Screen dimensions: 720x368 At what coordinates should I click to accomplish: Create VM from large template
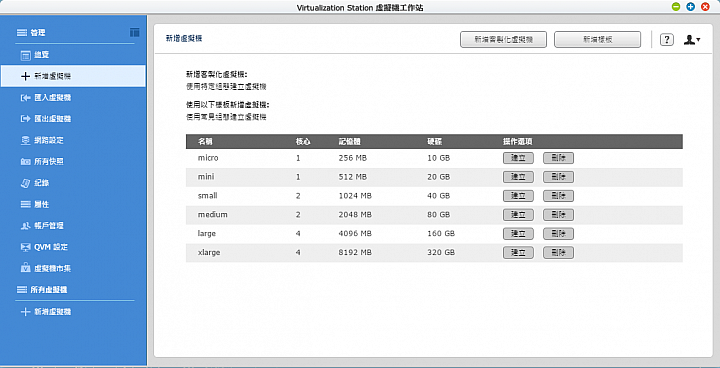pyautogui.click(x=518, y=234)
